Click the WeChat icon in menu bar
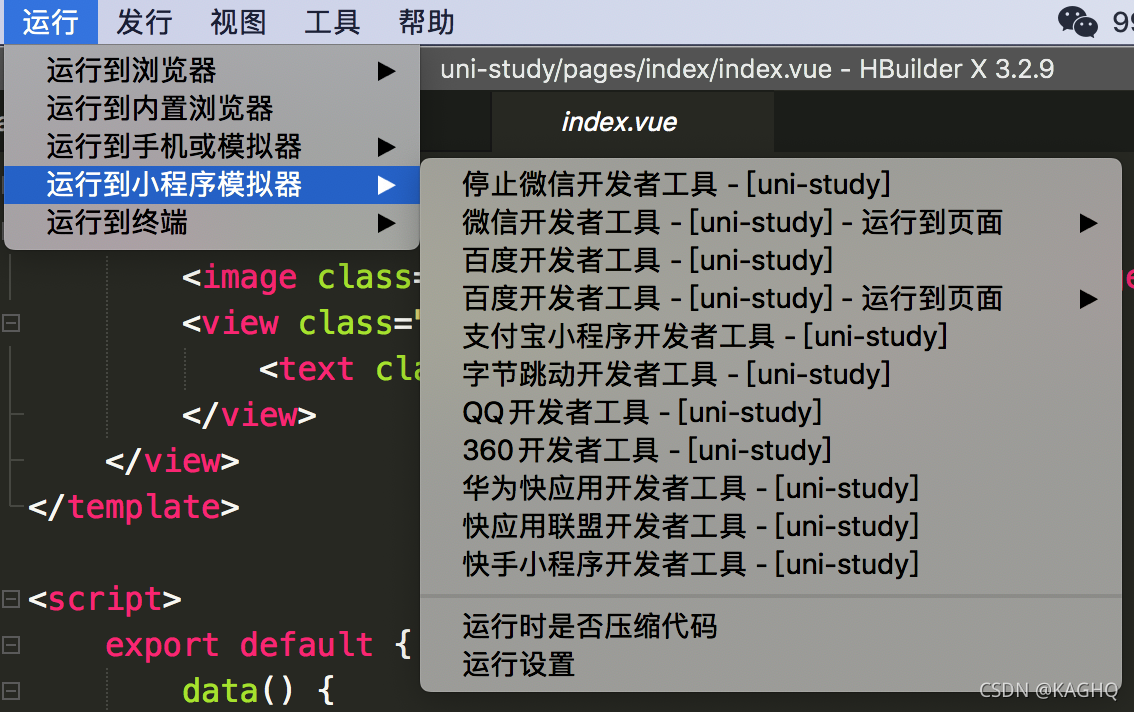The height and width of the screenshot is (712, 1134). pyautogui.click(x=1078, y=22)
